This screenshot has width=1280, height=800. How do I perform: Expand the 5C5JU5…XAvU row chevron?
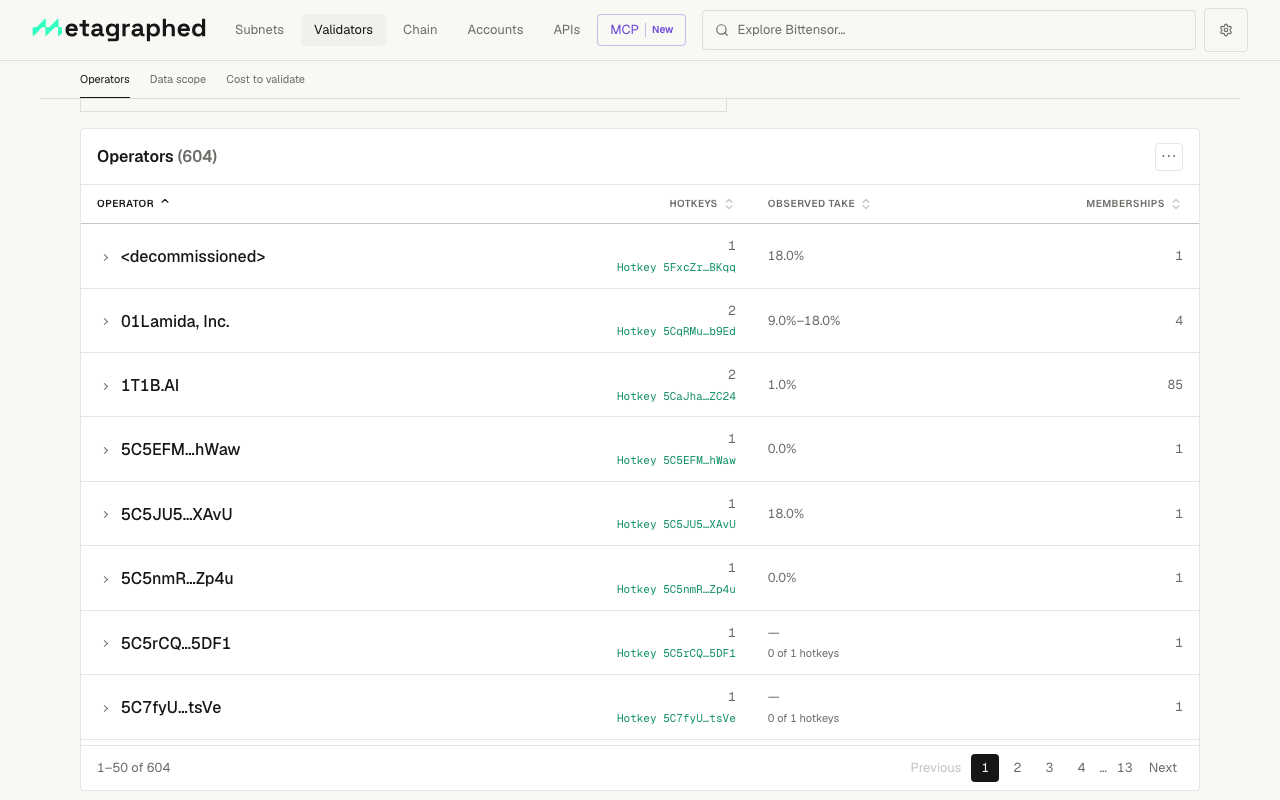(x=106, y=514)
